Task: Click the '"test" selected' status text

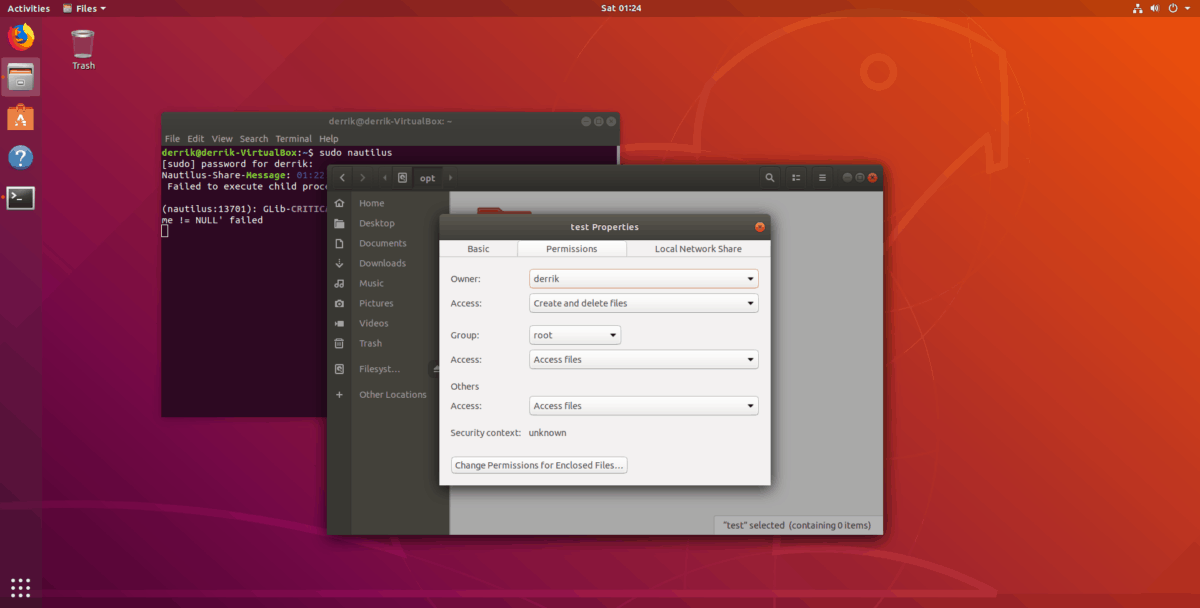Action: tap(797, 525)
